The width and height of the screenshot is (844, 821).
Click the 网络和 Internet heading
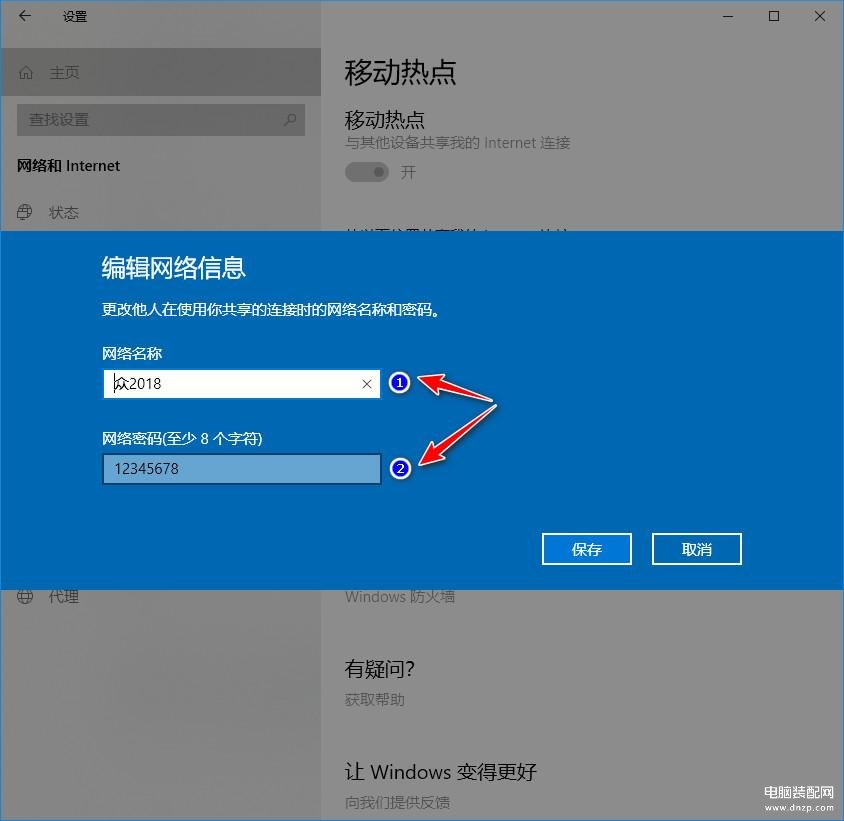[x=68, y=166]
